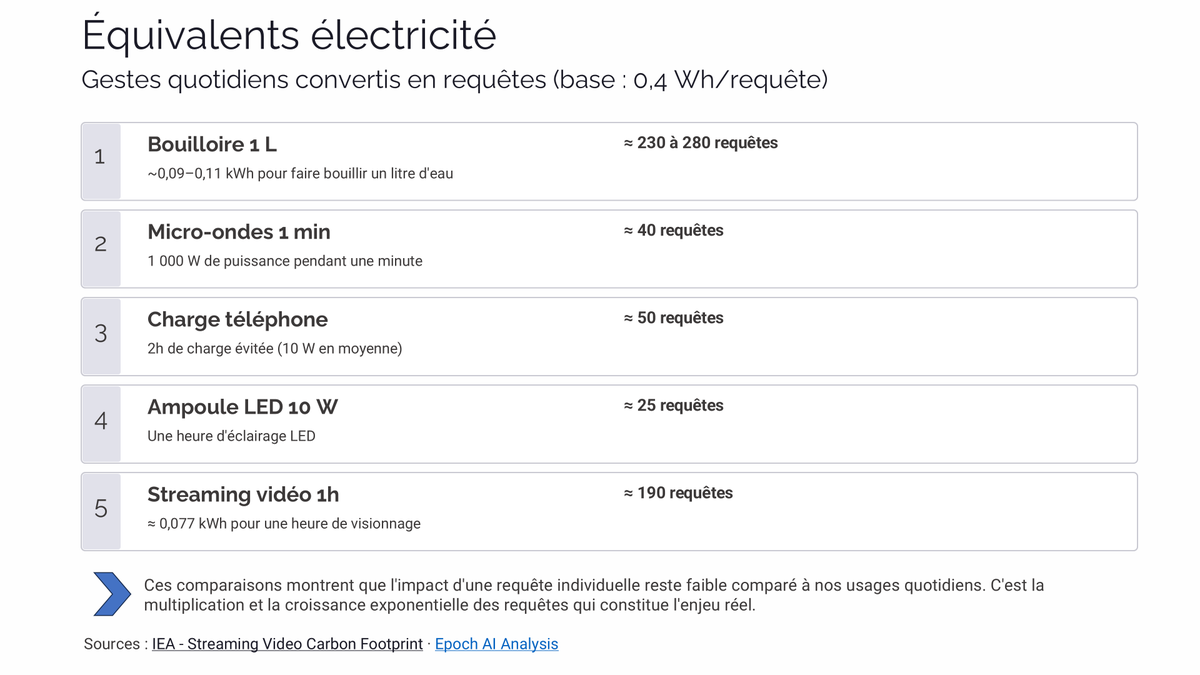Screen dimensions: 1200x675
Task: Click the ≈ 190 requêtes value
Action: coord(678,493)
